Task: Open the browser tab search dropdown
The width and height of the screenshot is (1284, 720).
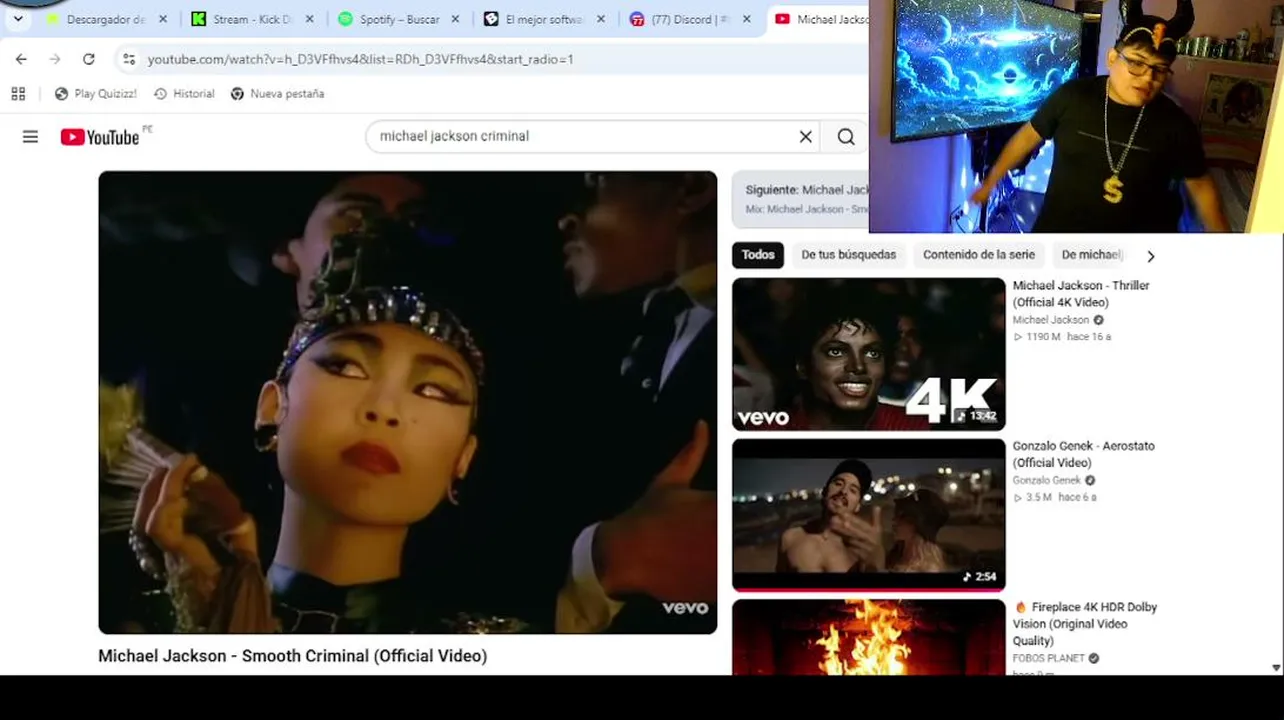Action: tap(18, 19)
